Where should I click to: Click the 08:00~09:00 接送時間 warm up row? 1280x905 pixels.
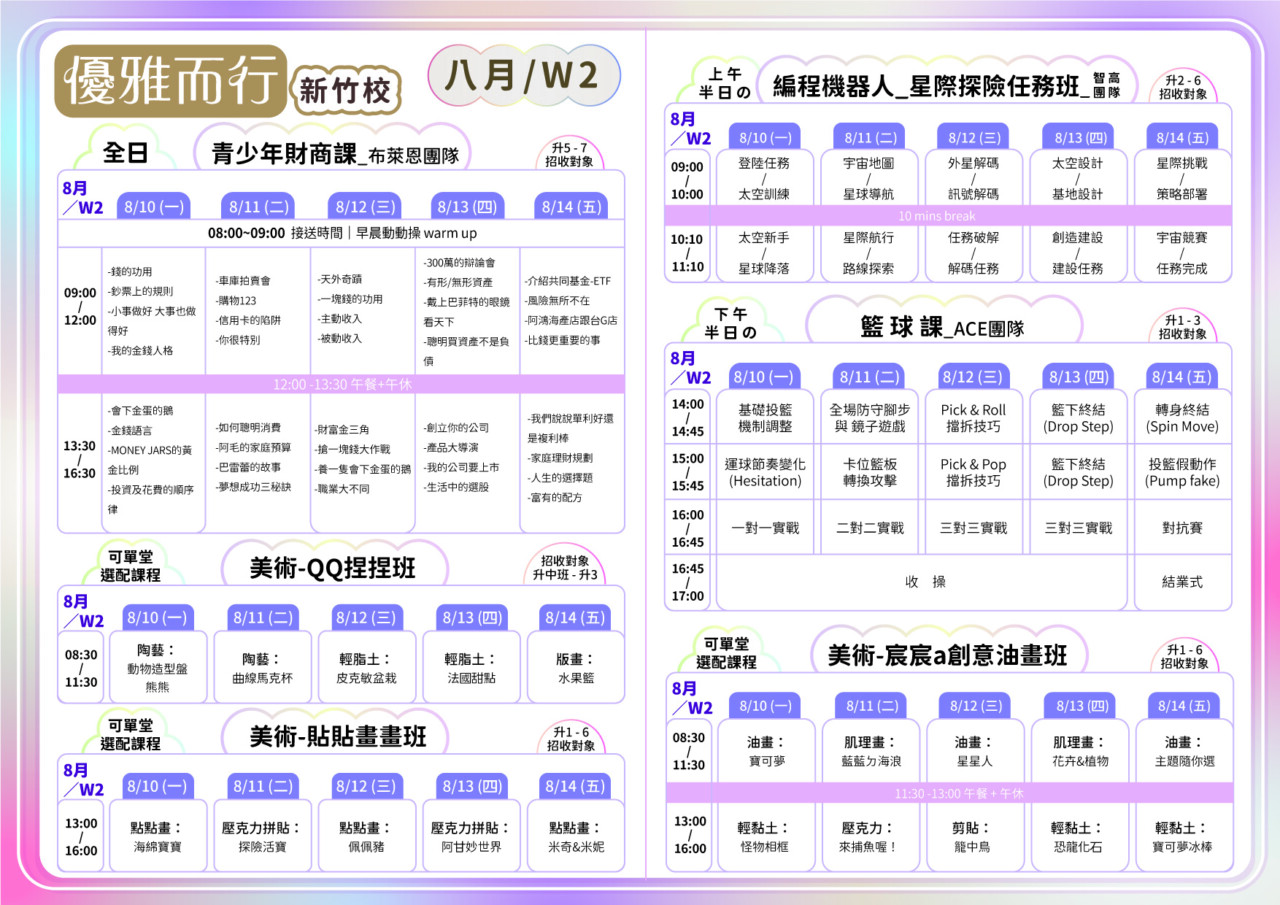(342, 232)
